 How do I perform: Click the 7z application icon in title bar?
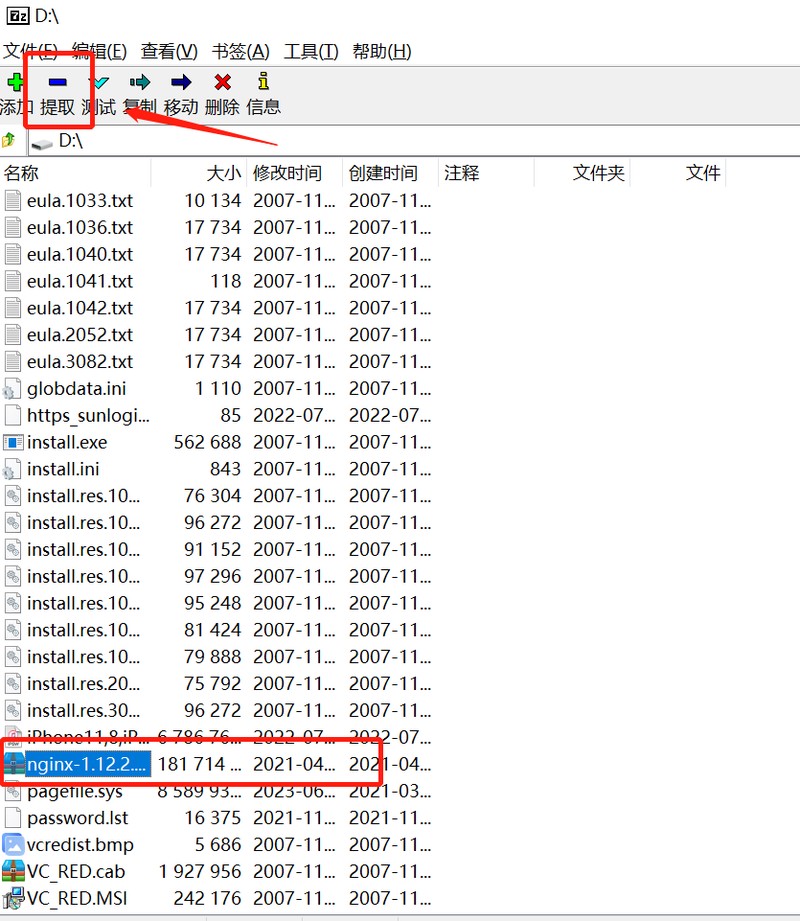click(x=17, y=15)
